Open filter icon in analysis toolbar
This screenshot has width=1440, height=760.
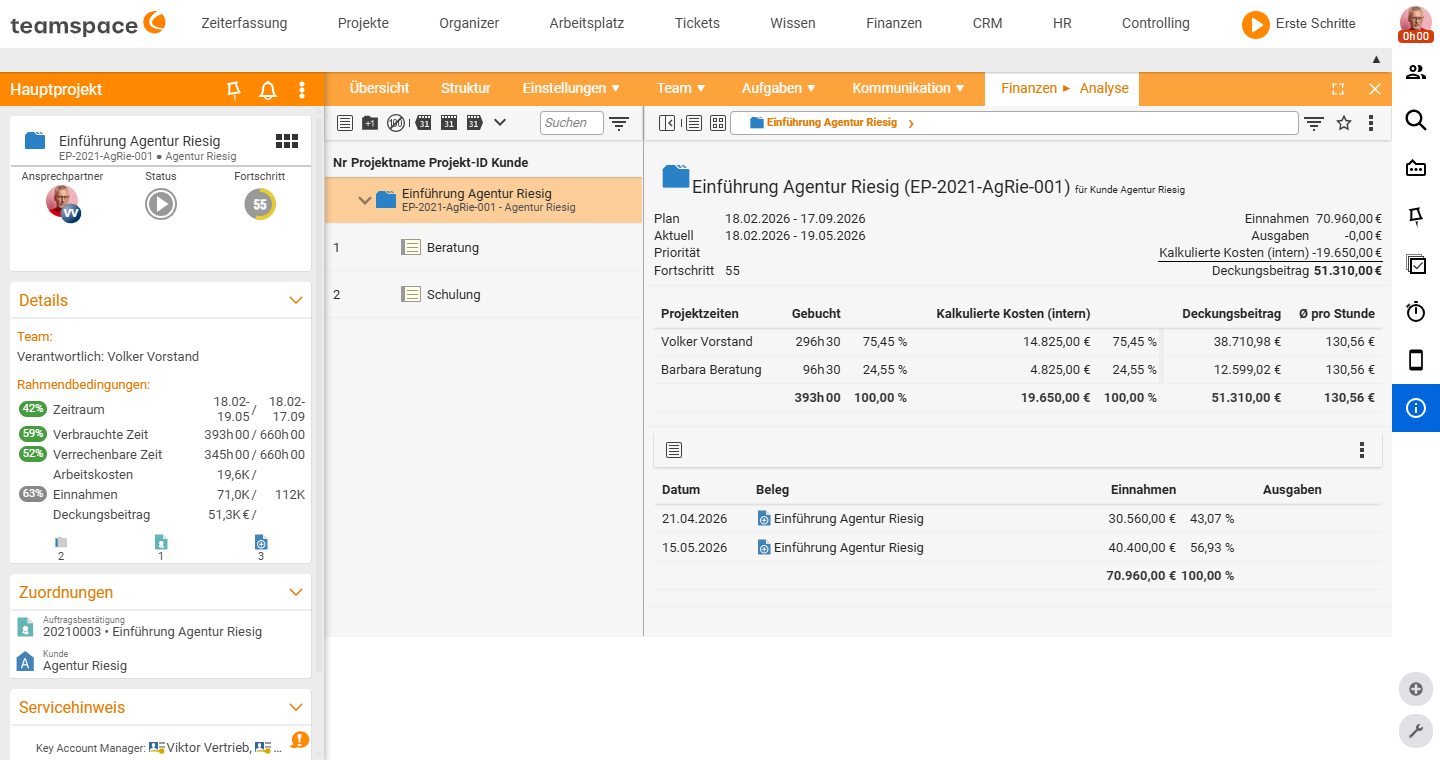pyautogui.click(x=1314, y=123)
